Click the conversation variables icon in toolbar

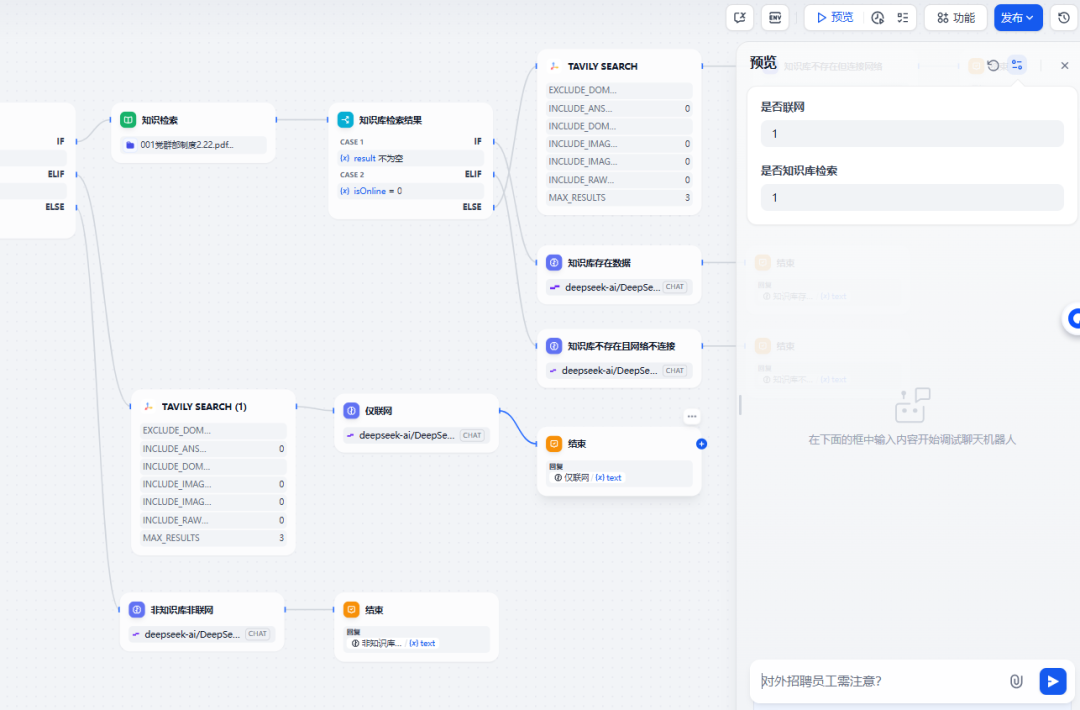click(x=740, y=17)
